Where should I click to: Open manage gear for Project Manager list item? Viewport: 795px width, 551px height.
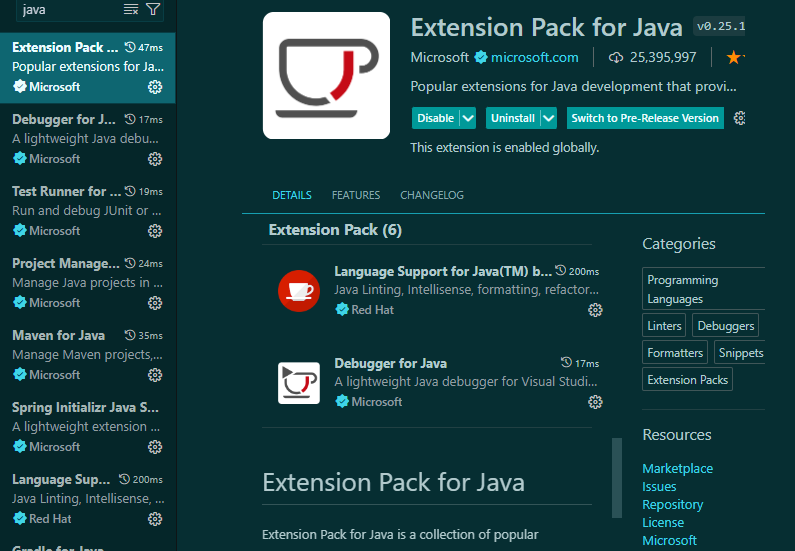[155, 303]
